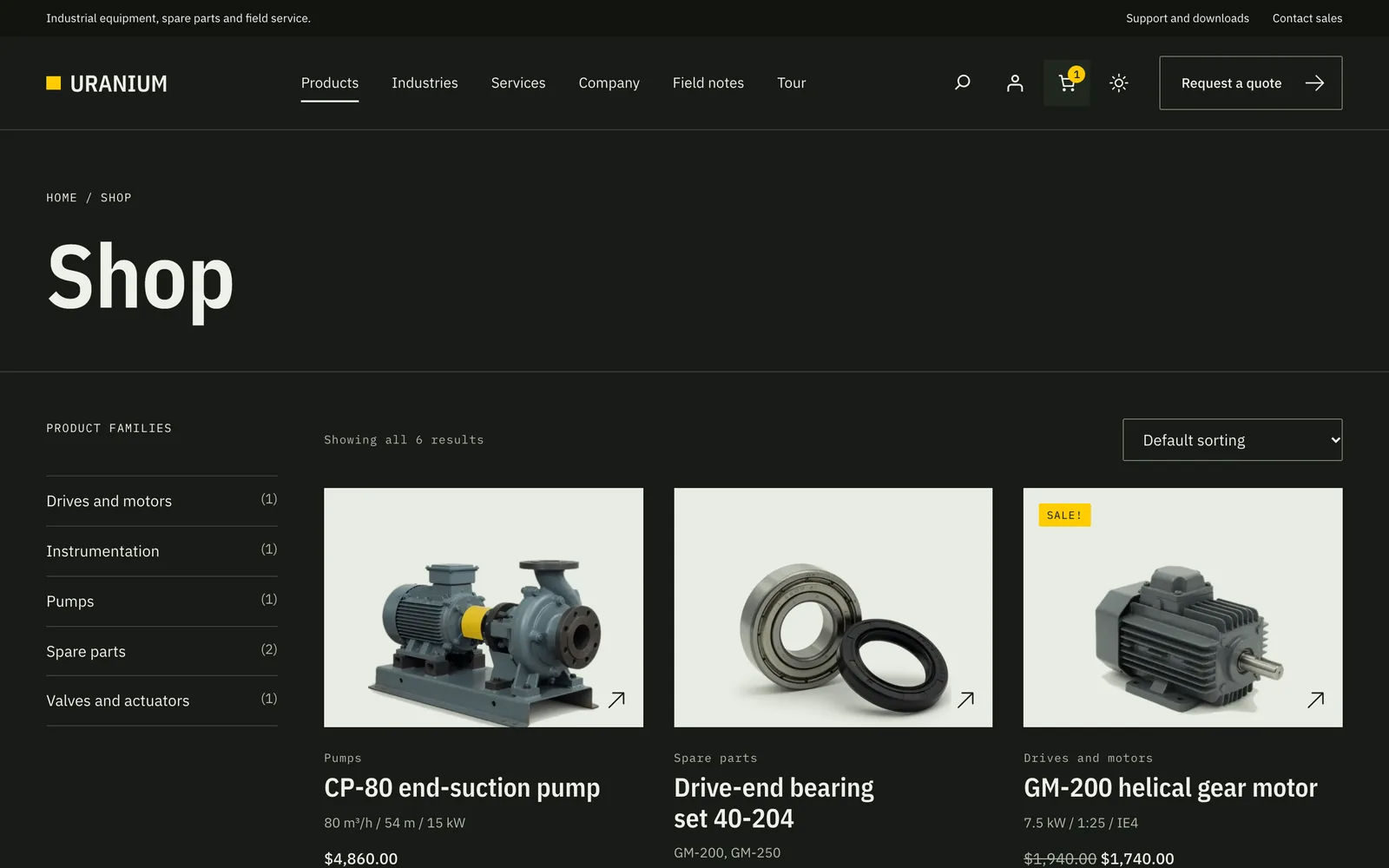Click the Drive-end bearing set 40-204 title

(x=774, y=803)
